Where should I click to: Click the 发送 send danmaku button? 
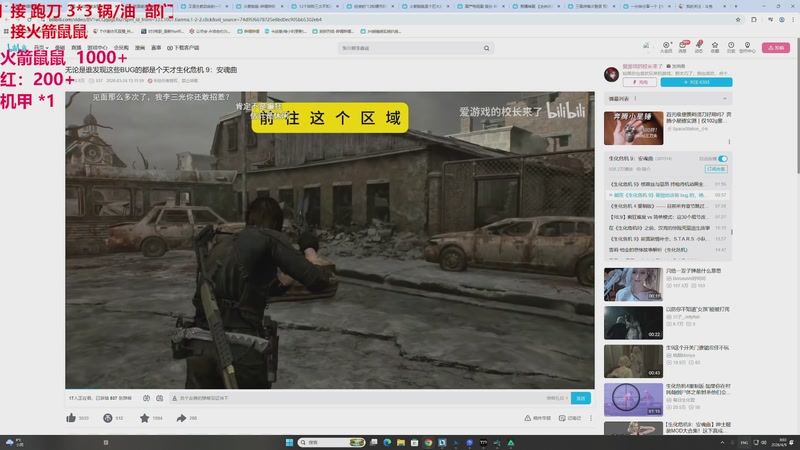point(581,398)
